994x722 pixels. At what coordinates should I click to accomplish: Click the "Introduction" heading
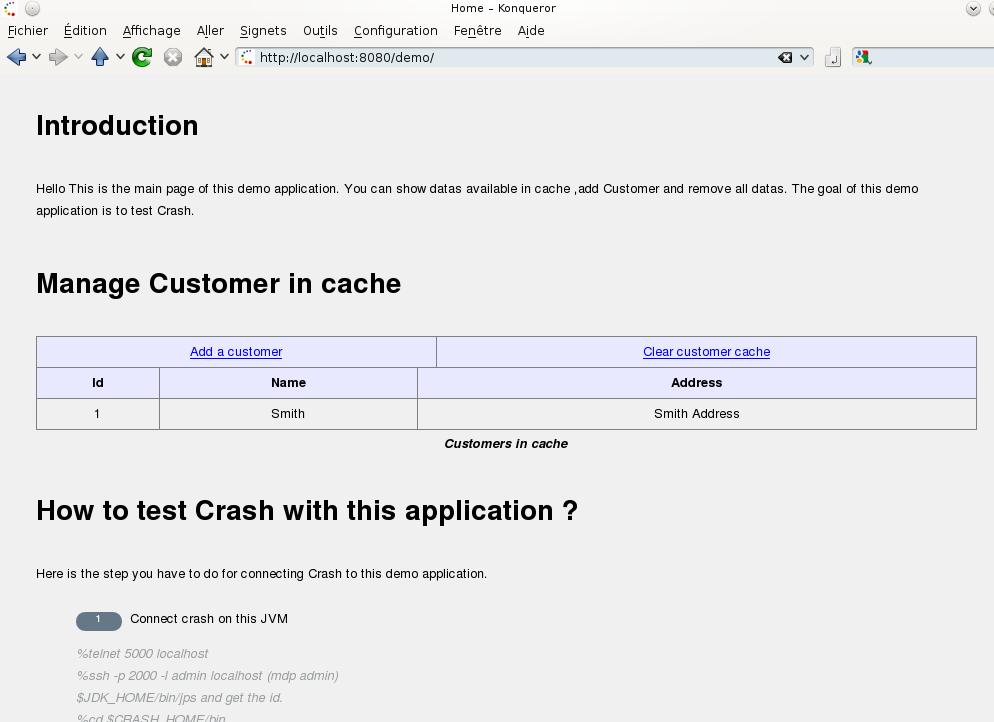[x=117, y=126]
